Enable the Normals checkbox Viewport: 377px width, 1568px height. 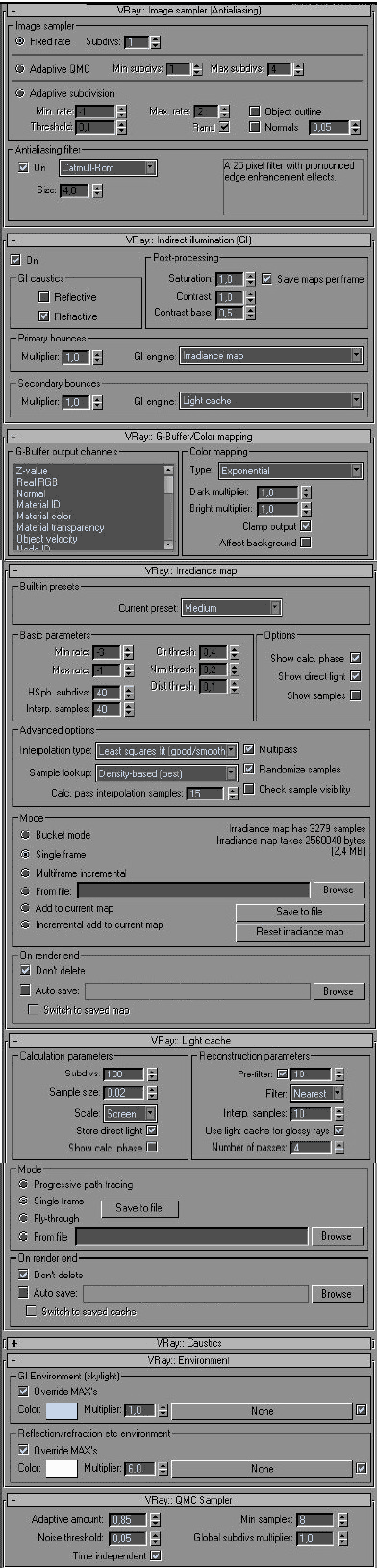[254, 127]
